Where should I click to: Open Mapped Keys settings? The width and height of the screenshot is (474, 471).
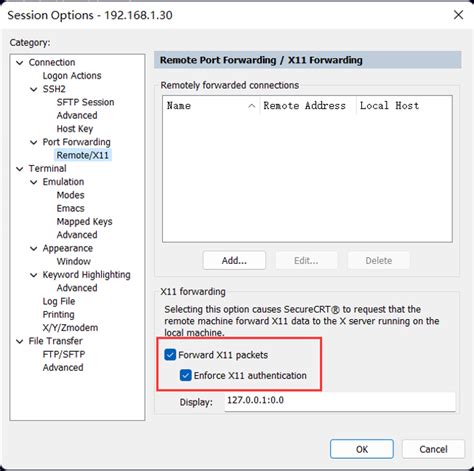pyautogui.click(x=84, y=222)
